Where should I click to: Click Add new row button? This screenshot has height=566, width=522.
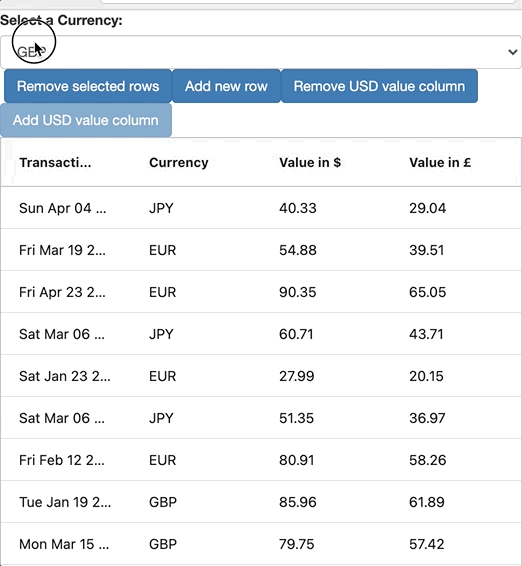(x=226, y=86)
